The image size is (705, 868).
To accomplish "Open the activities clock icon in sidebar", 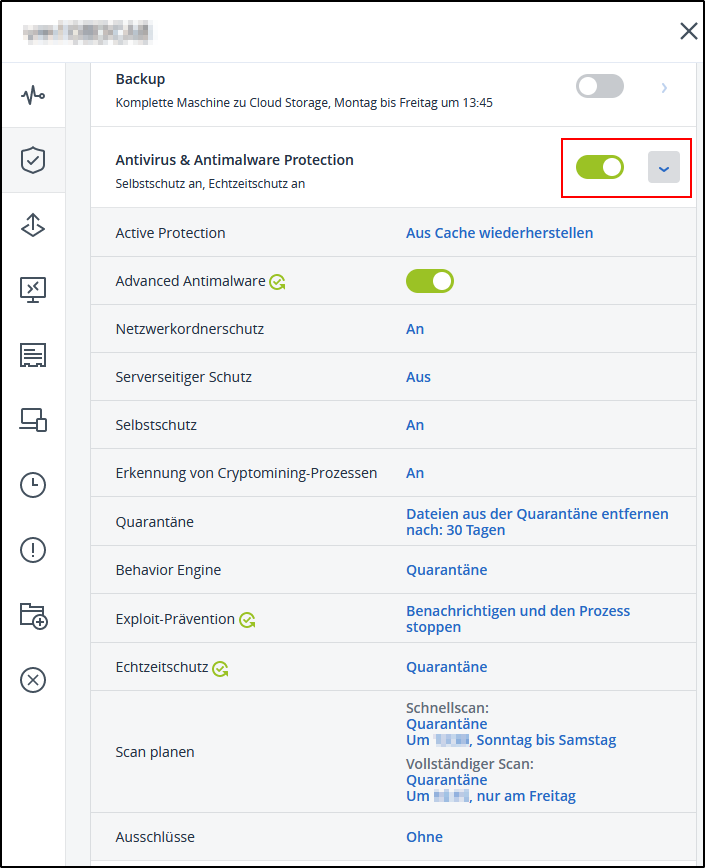I will [33, 485].
